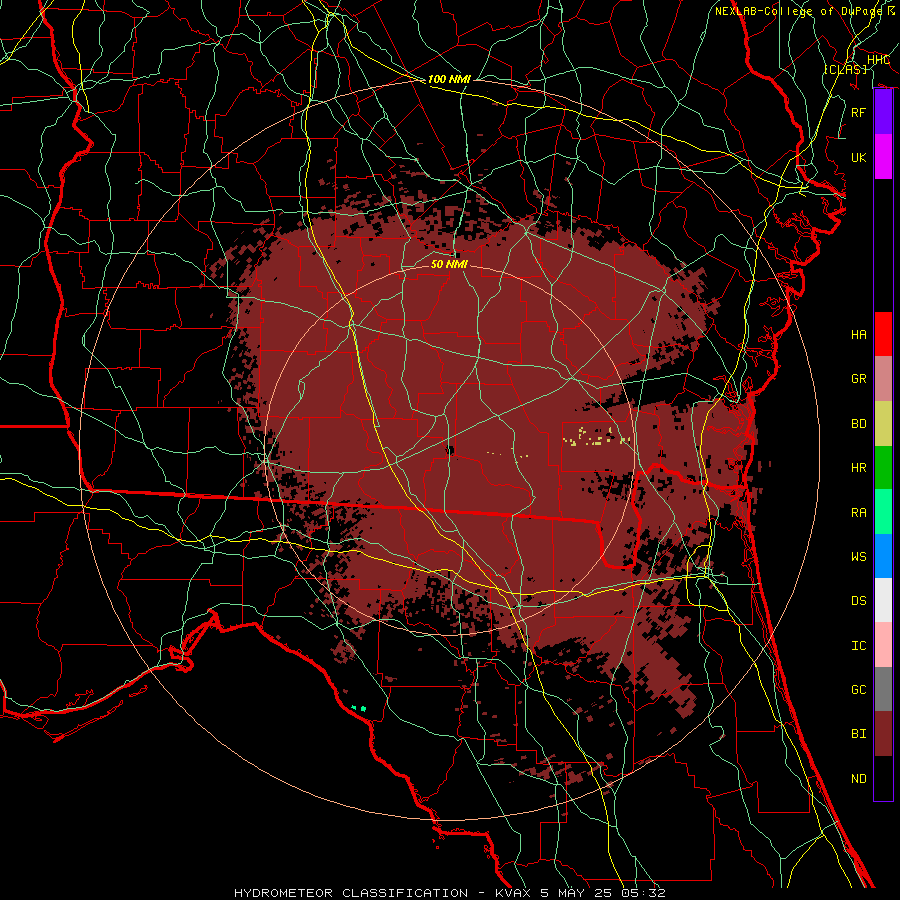The height and width of the screenshot is (900, 900).
Task: Click the HR legend label
Action: click(859, 468)
